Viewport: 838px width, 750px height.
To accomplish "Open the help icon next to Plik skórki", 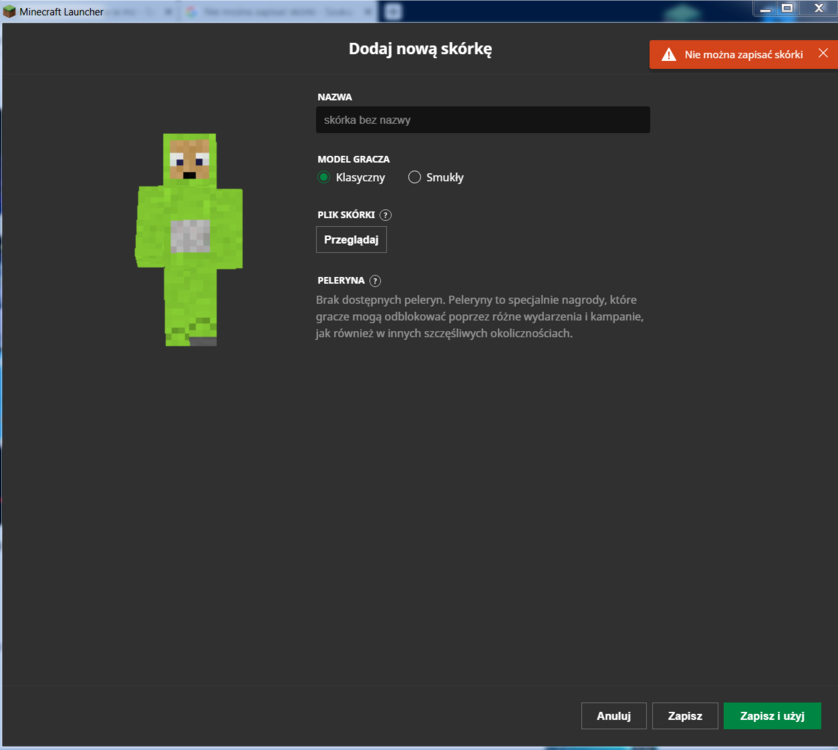I will 385,215.
